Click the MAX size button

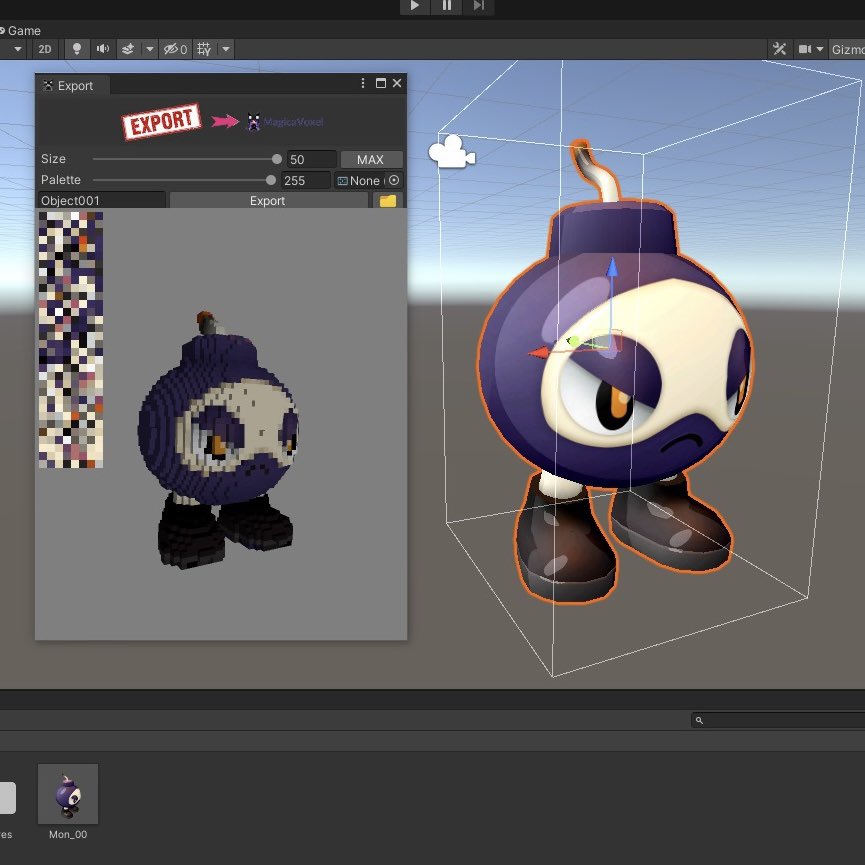tap(371, 159)
